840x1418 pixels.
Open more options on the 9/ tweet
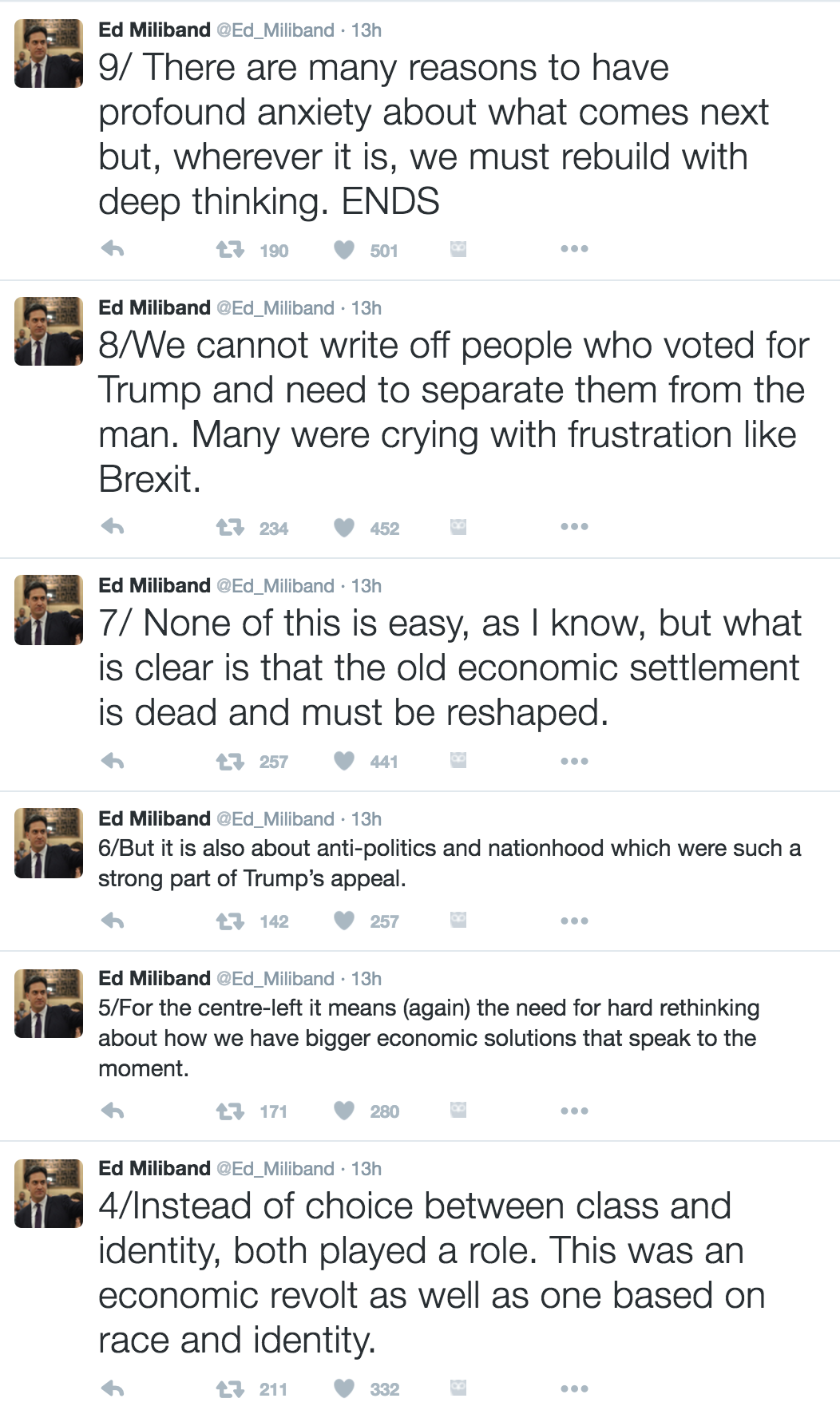click(x=574, y=249)
